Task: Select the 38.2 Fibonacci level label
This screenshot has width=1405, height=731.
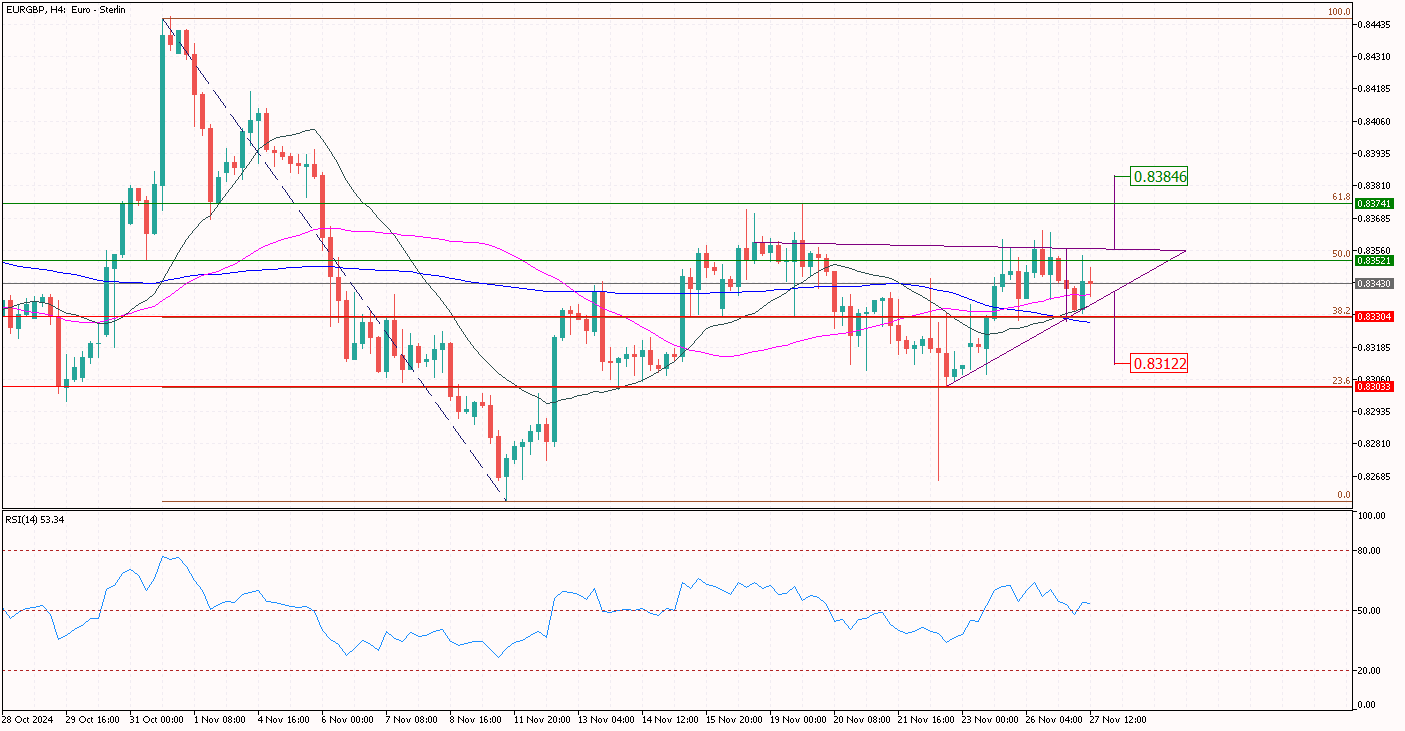Action: coord(1342,311)
